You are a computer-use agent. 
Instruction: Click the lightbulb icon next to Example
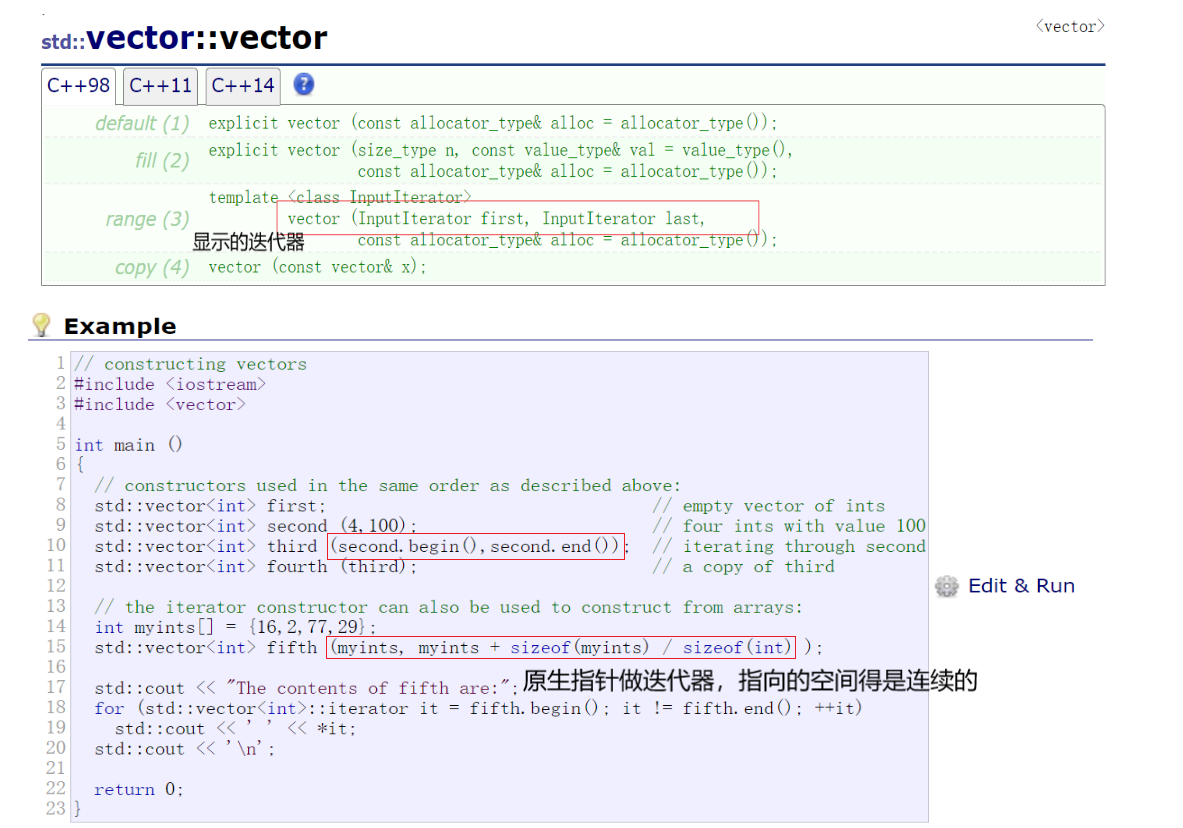41,324
